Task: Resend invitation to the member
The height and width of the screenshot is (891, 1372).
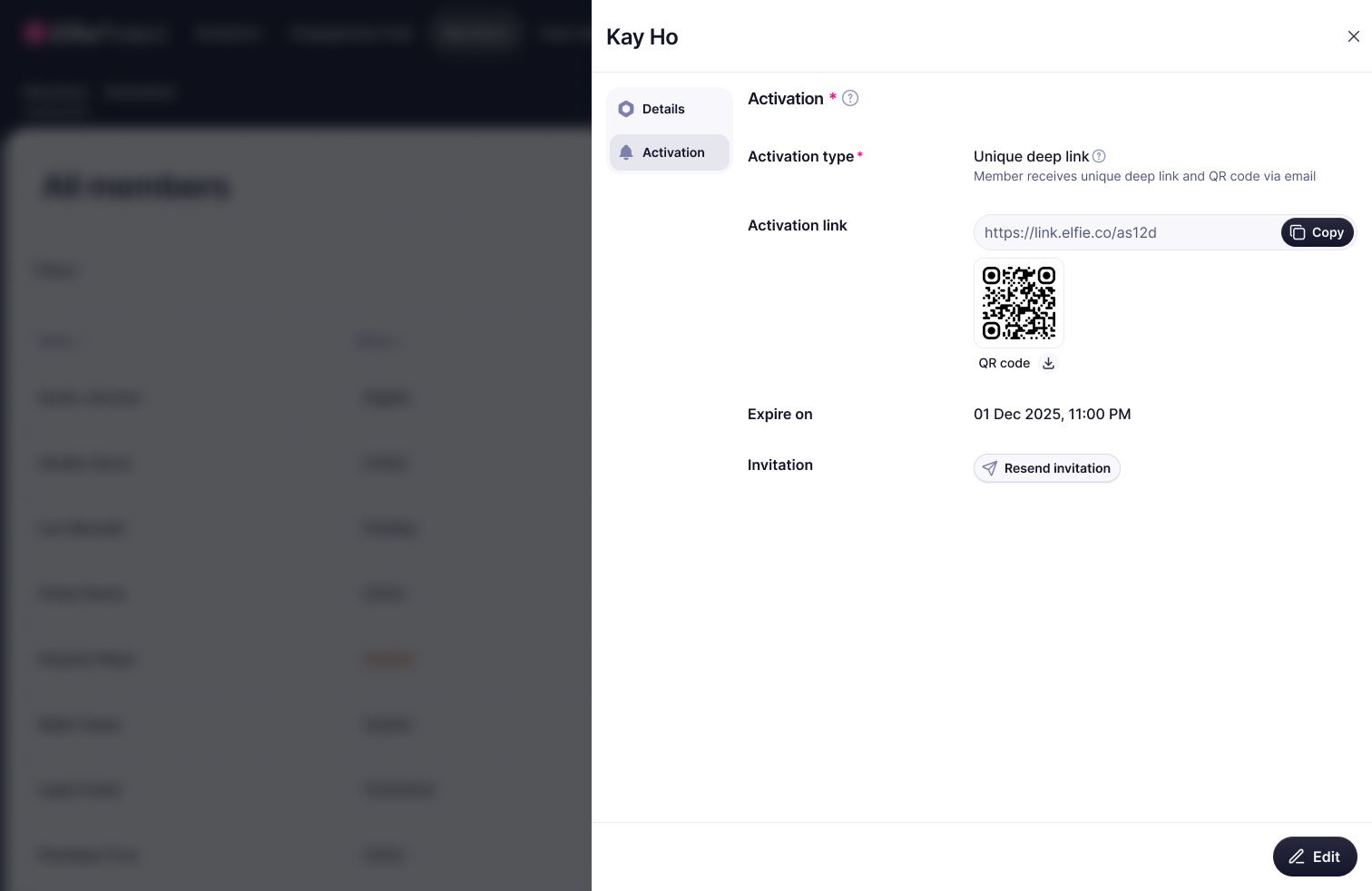Action: click(1047, 468)
